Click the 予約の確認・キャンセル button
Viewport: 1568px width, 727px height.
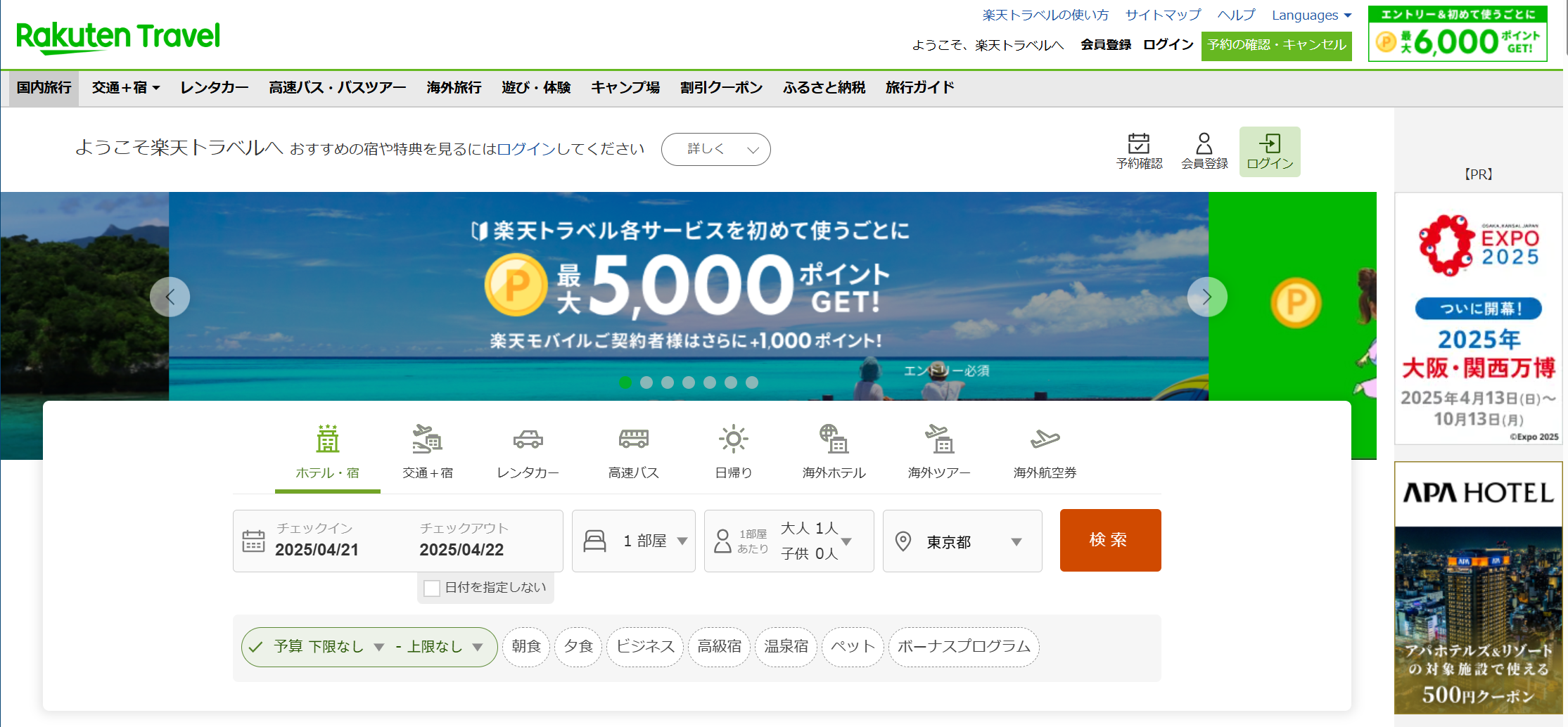[x=1277, y=46]
